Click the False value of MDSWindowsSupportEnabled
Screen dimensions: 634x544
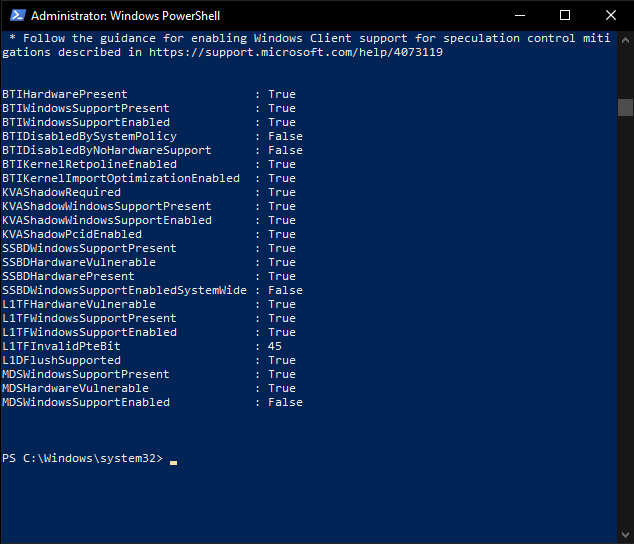pyautogui.click(x=285, y=402)
